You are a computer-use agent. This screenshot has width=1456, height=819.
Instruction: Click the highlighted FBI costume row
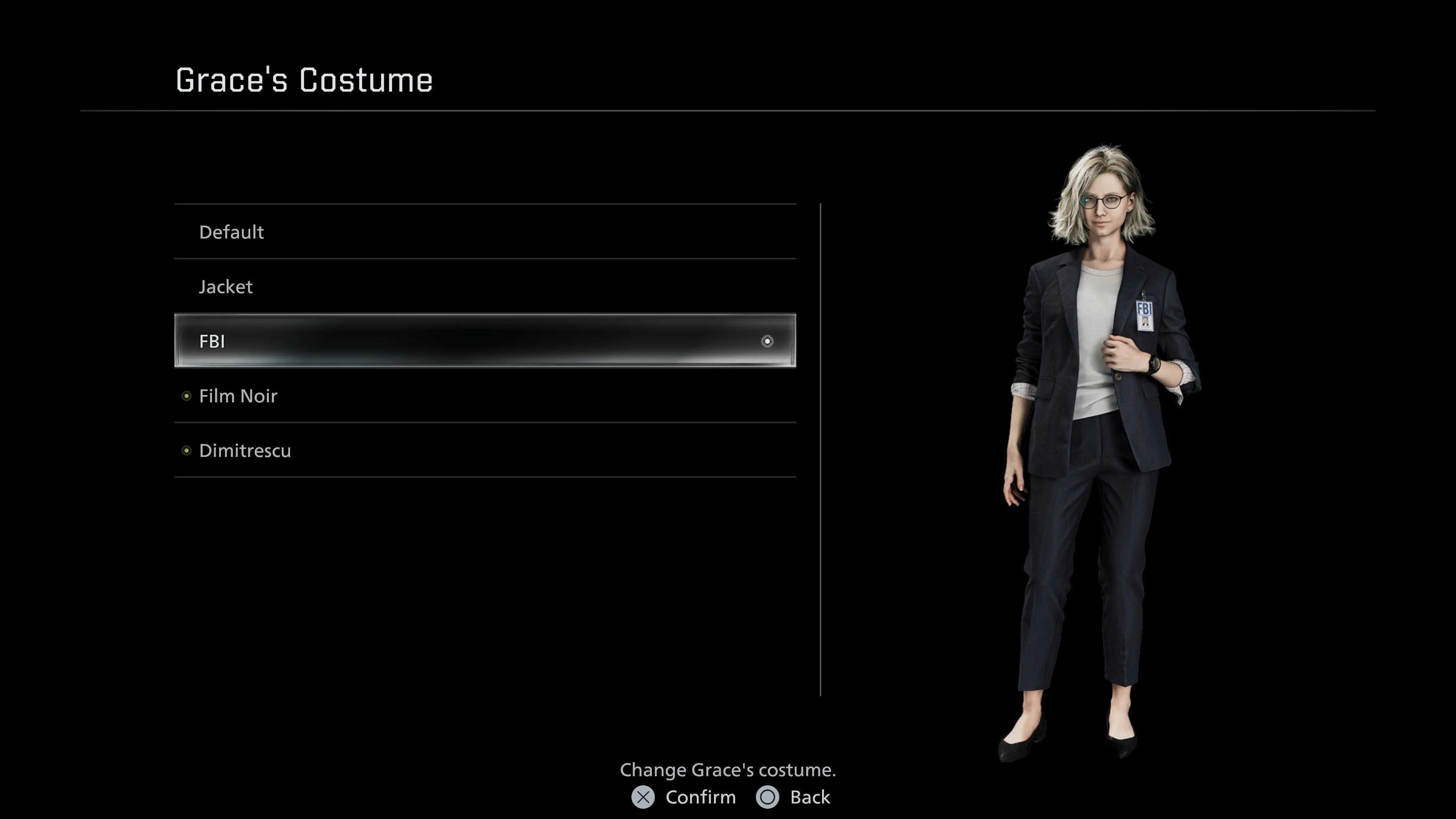485,341
